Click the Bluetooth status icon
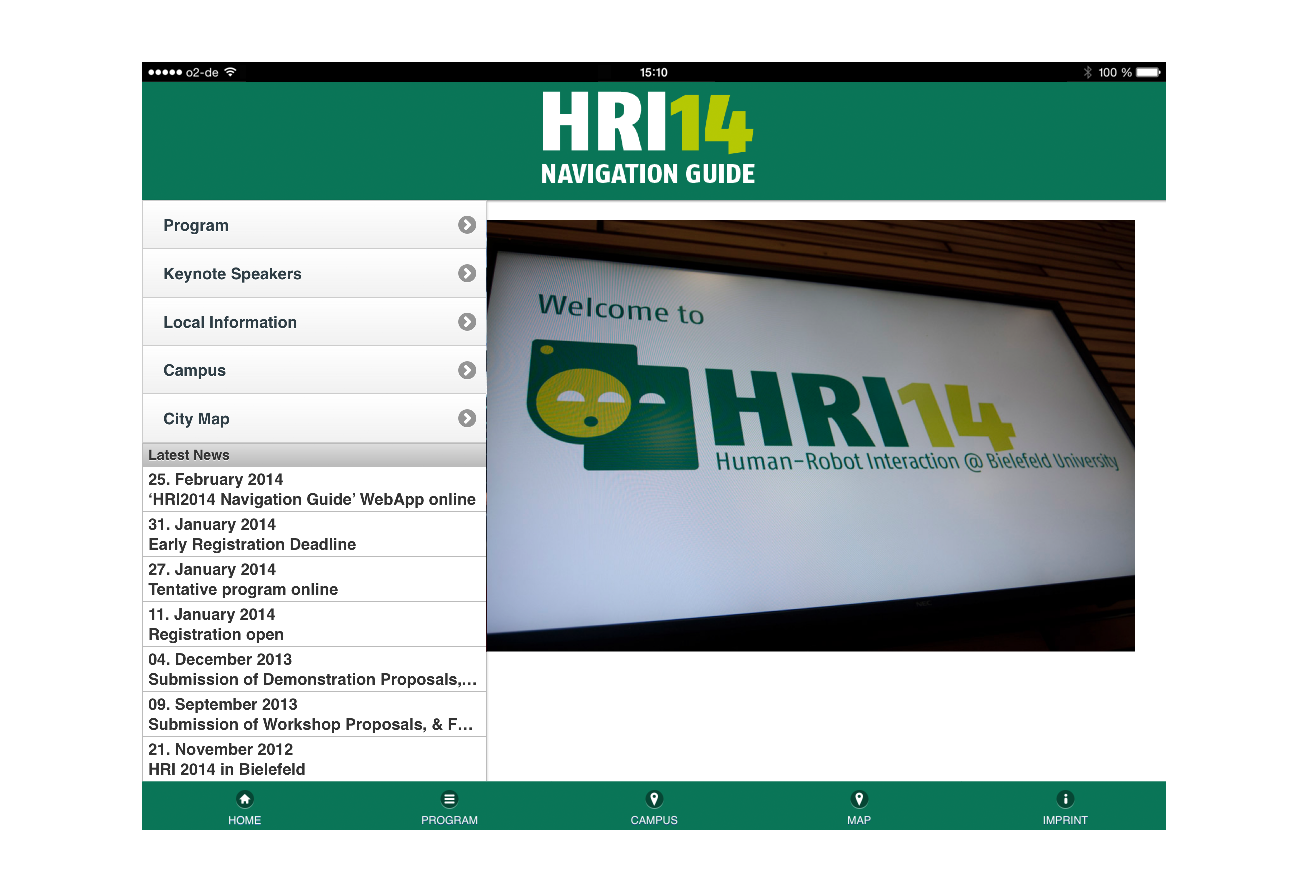The height and width of the screenshot is (892, 1310). [x=1087, y=72]
